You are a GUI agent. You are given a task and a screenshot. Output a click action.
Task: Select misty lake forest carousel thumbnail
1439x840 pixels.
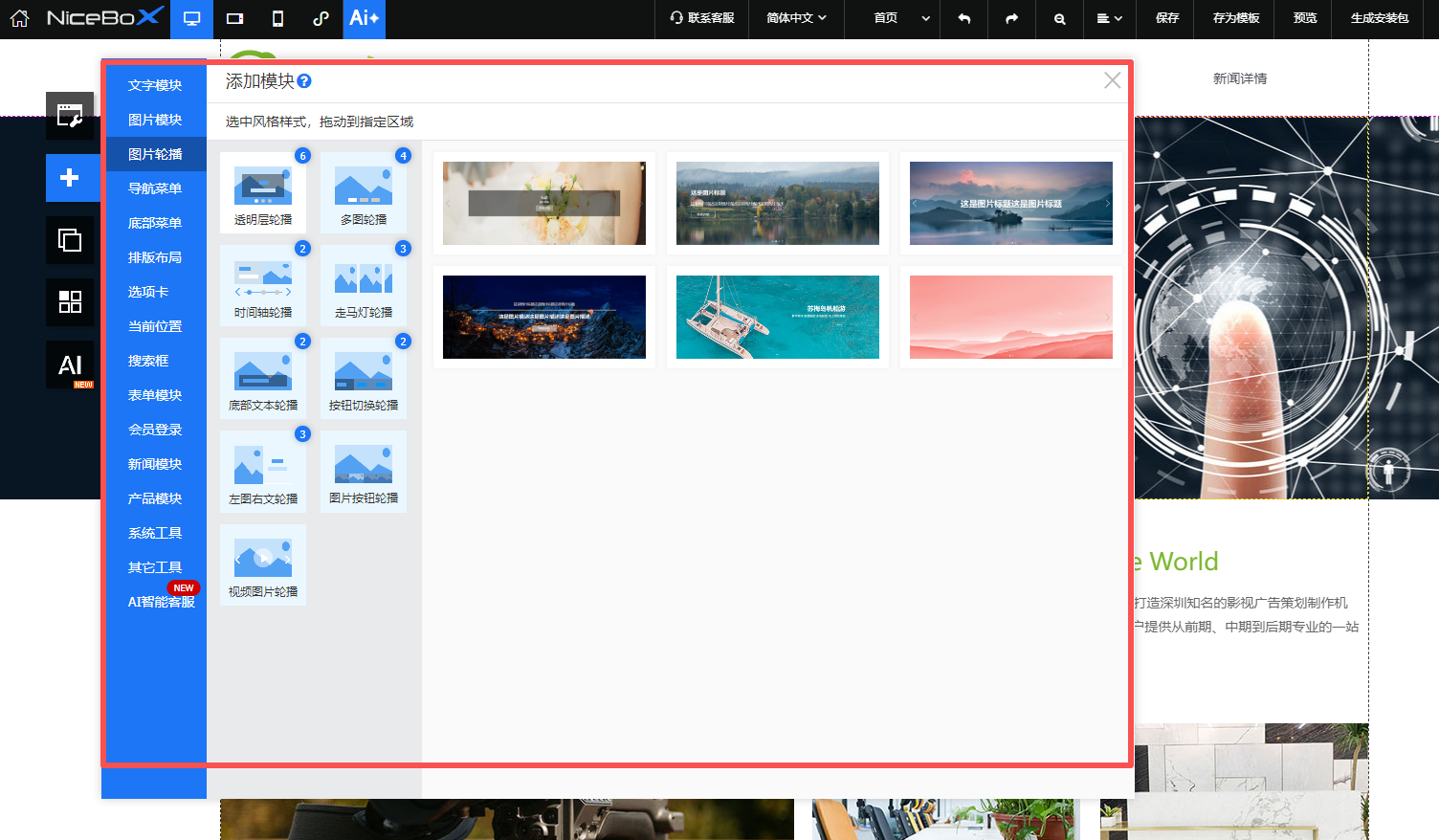click(x=778, y=203)
